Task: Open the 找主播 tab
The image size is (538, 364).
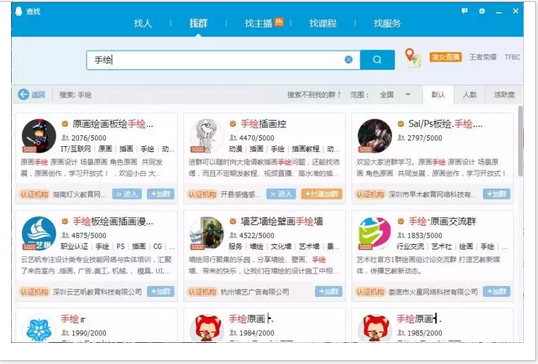Action: pos(258,23)
